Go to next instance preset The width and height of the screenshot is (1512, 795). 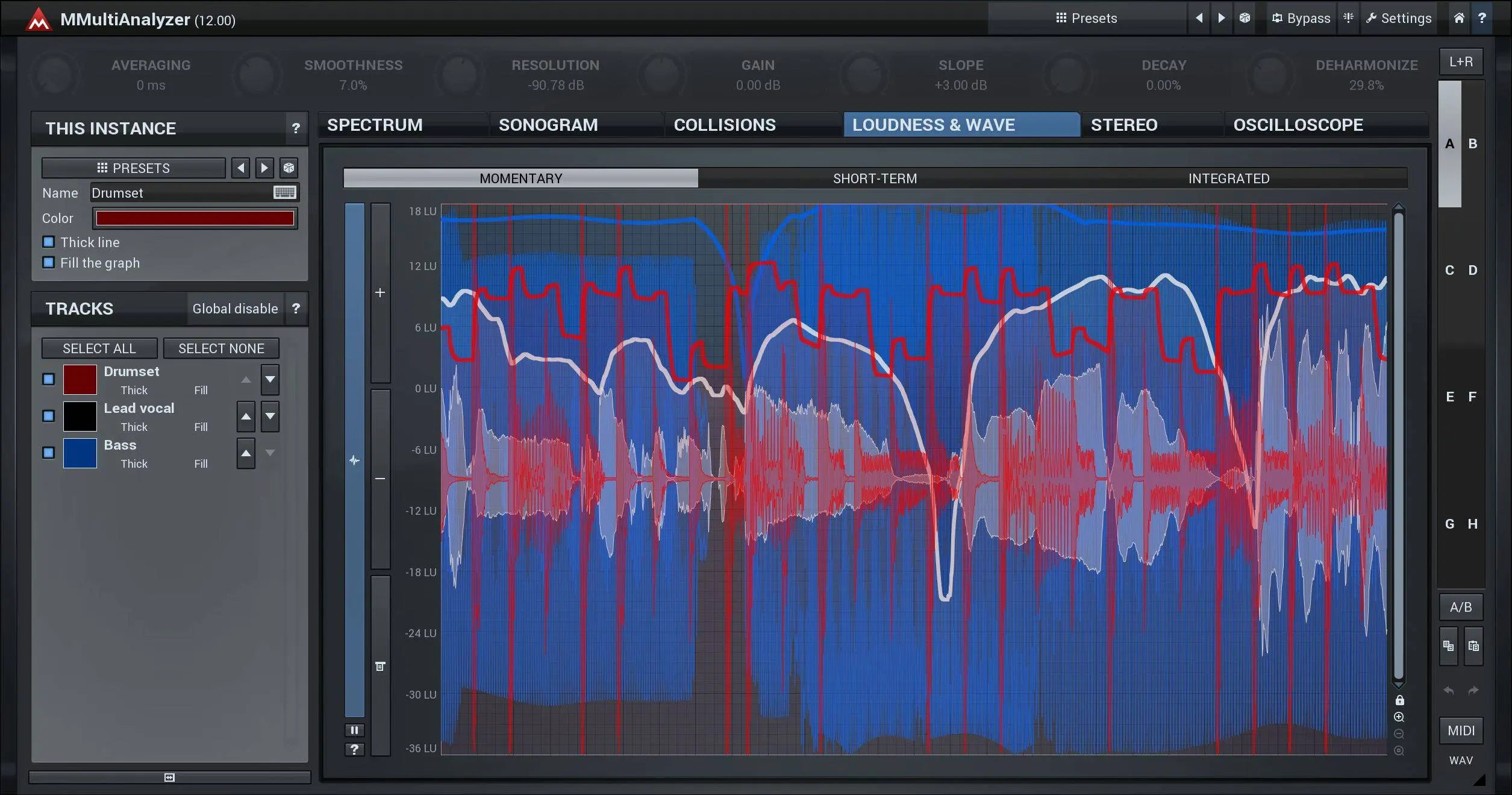click(x=264, y=168)
